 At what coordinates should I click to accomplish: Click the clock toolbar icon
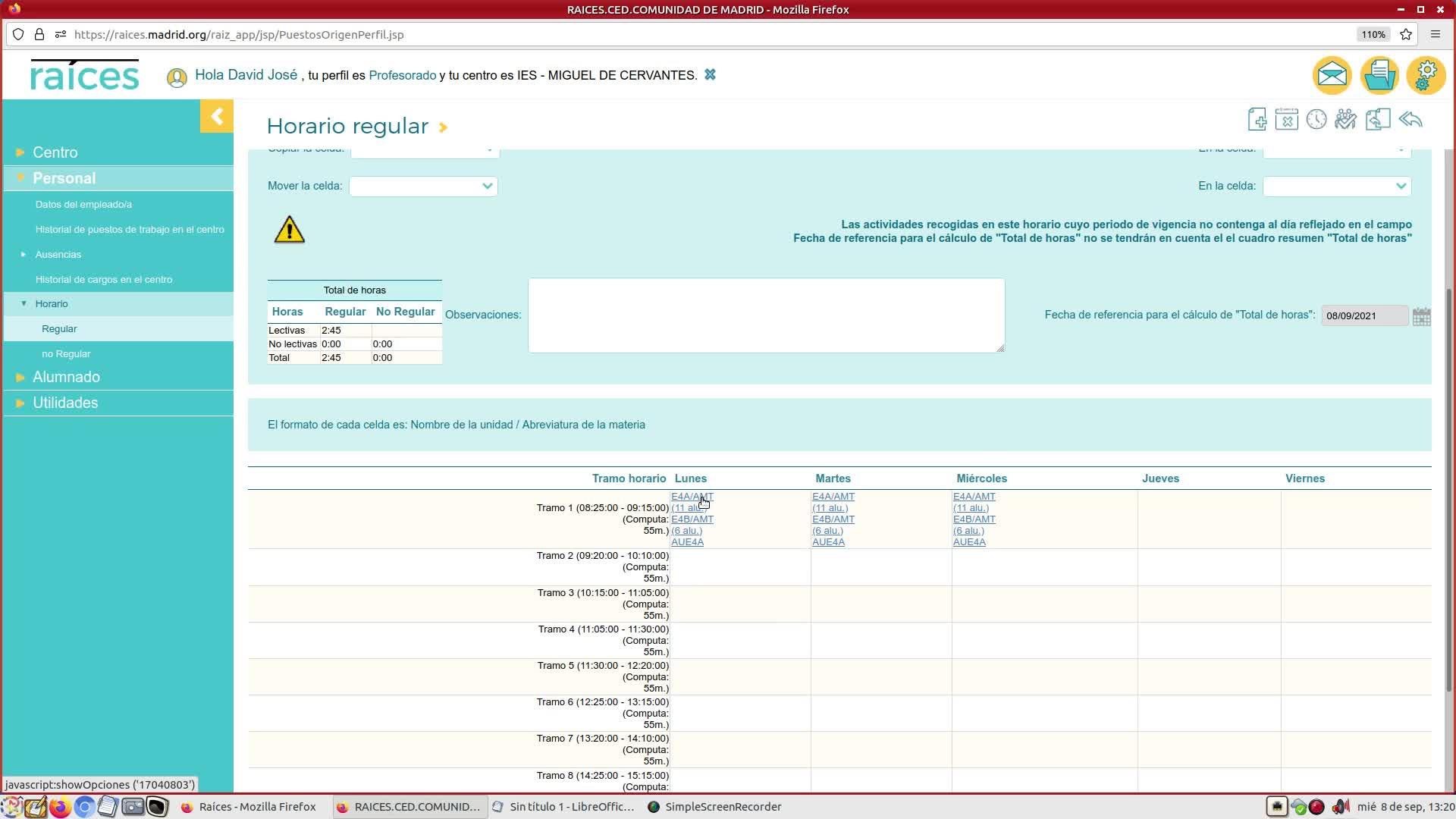(1316, 120)
